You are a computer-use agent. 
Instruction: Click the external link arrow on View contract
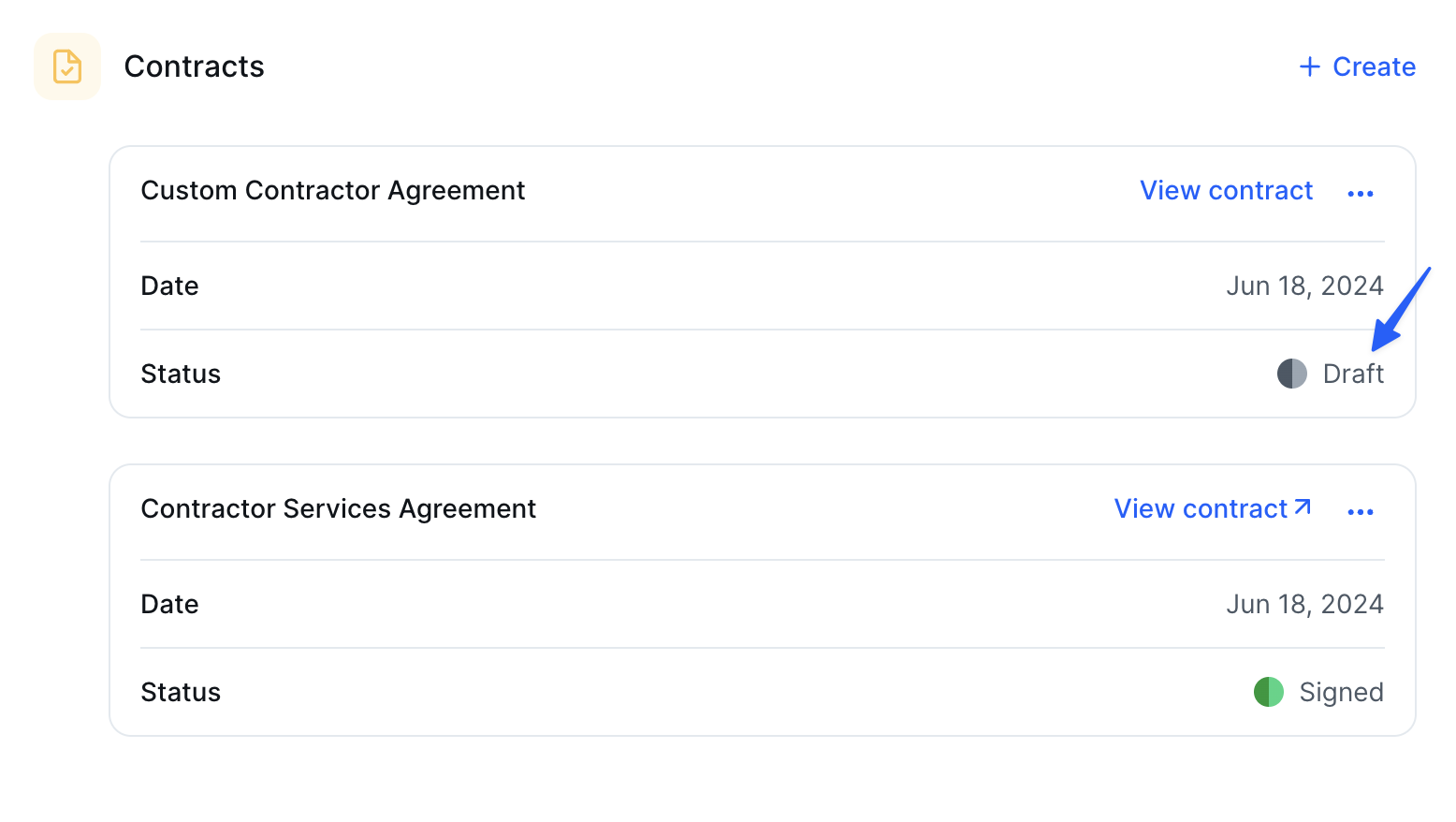coord(1303,506)
